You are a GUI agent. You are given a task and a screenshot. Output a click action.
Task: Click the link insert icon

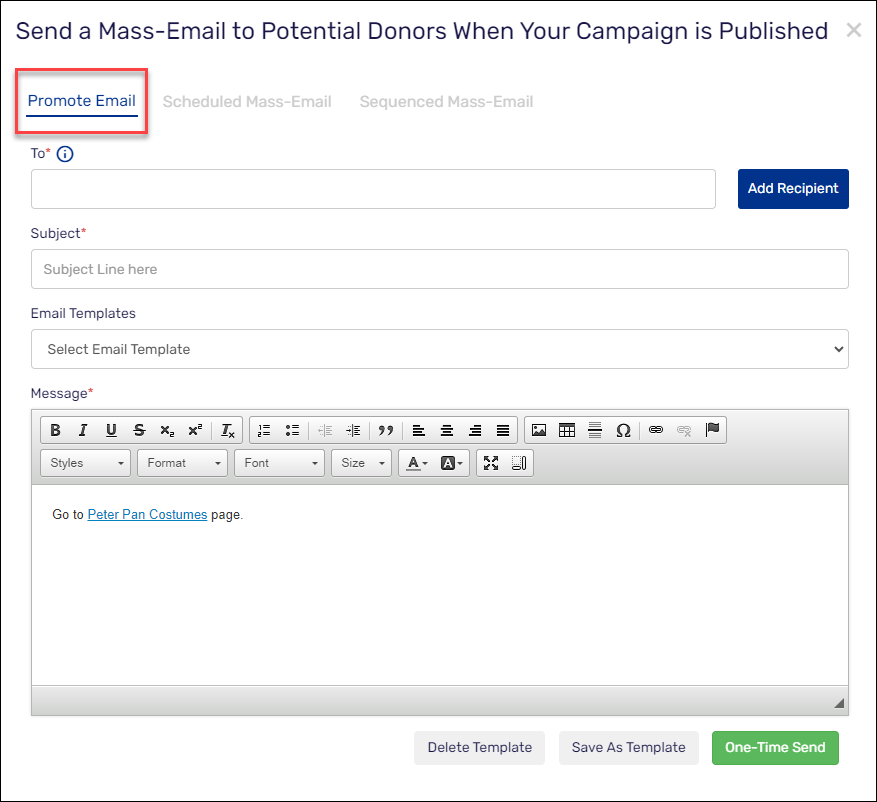tap(656, 430)
